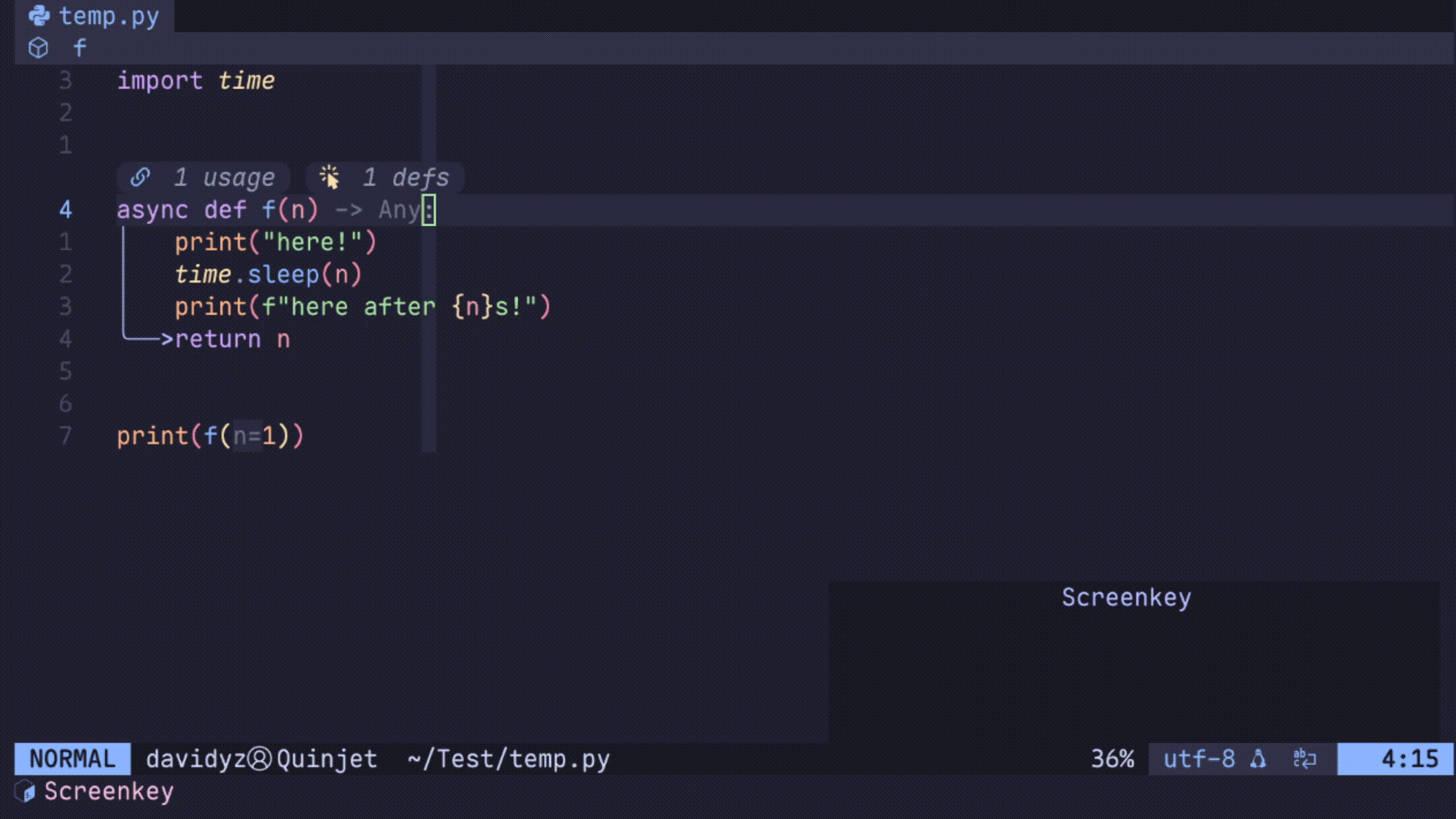Click the ~/Test/temp.py path in statusline
Screen dimensions: 1456x819
pos(508,759)
